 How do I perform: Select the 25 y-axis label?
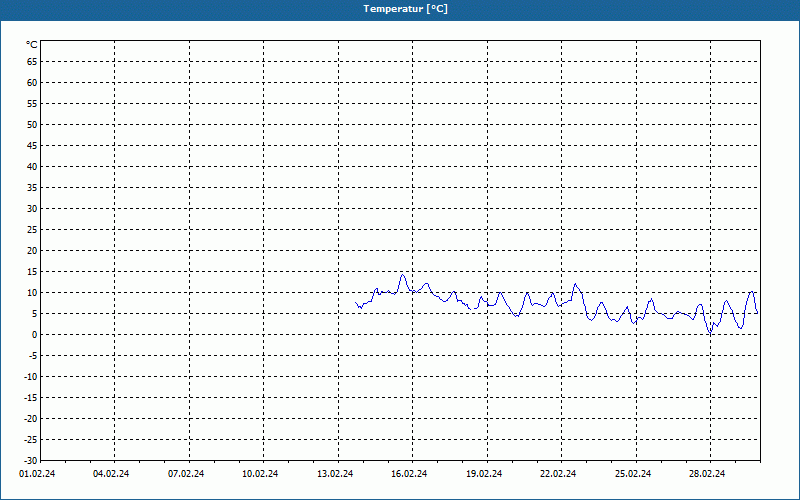[x=32, y=230]
